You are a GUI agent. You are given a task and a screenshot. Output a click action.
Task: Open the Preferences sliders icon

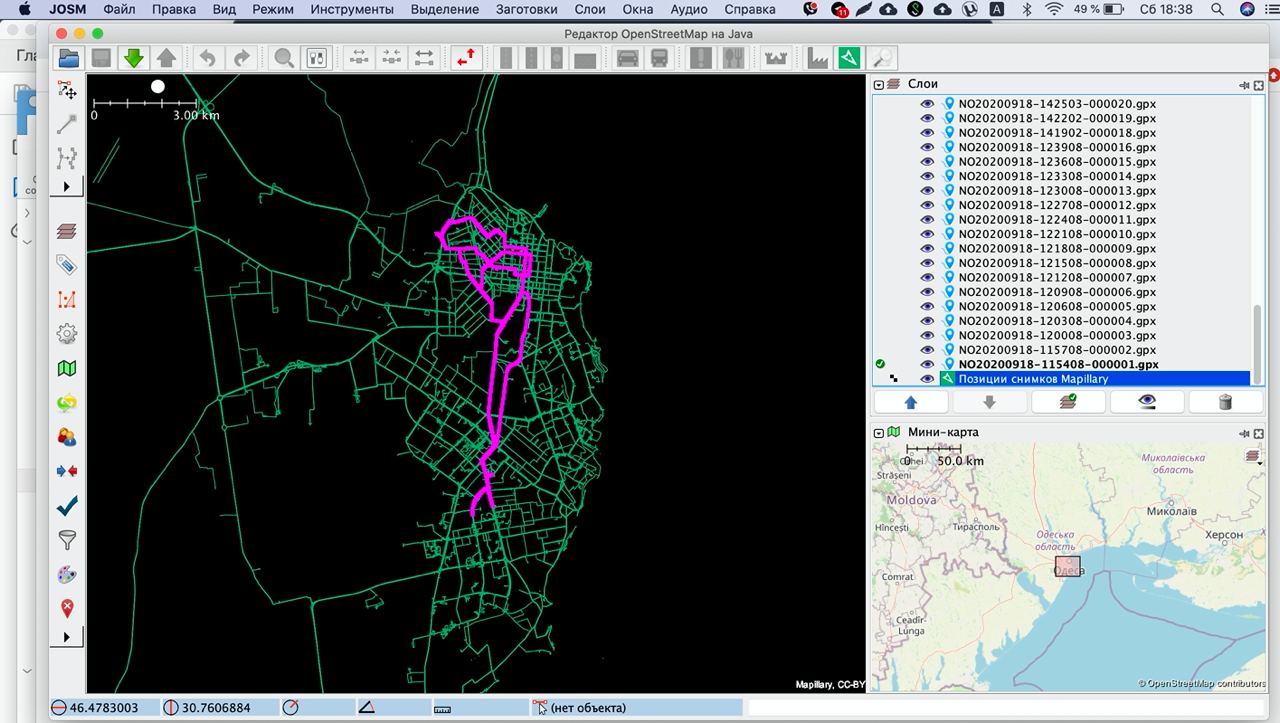point(316,58)
